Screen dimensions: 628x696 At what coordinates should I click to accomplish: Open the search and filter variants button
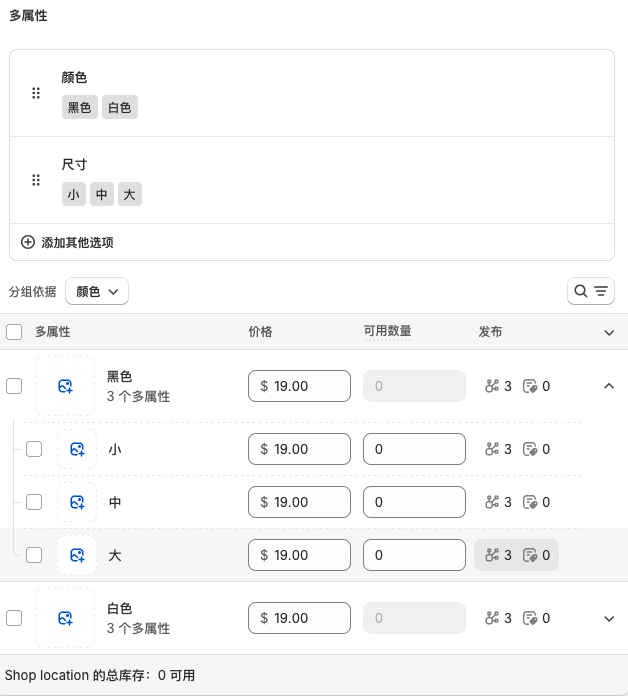pos(591,291)
